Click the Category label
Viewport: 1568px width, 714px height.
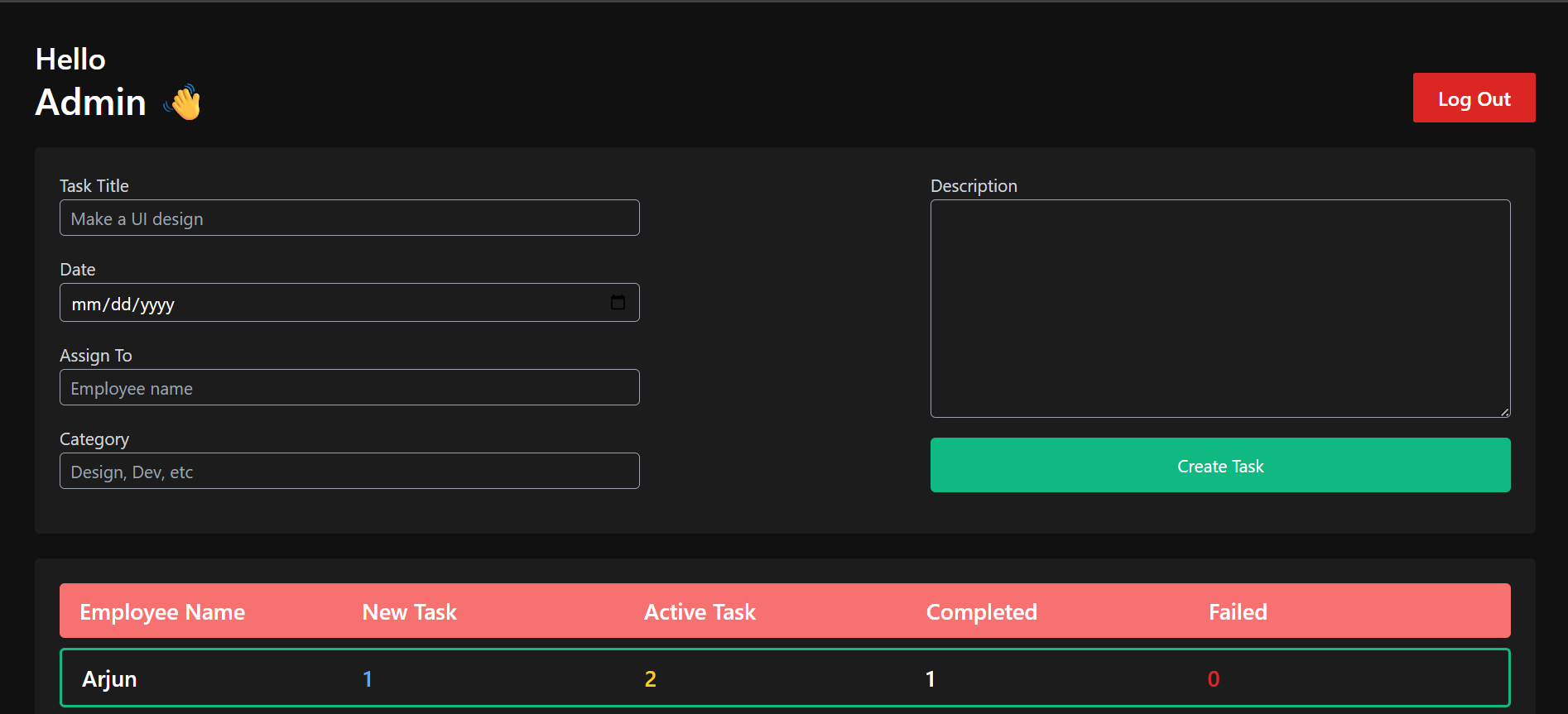pos(94,439)
